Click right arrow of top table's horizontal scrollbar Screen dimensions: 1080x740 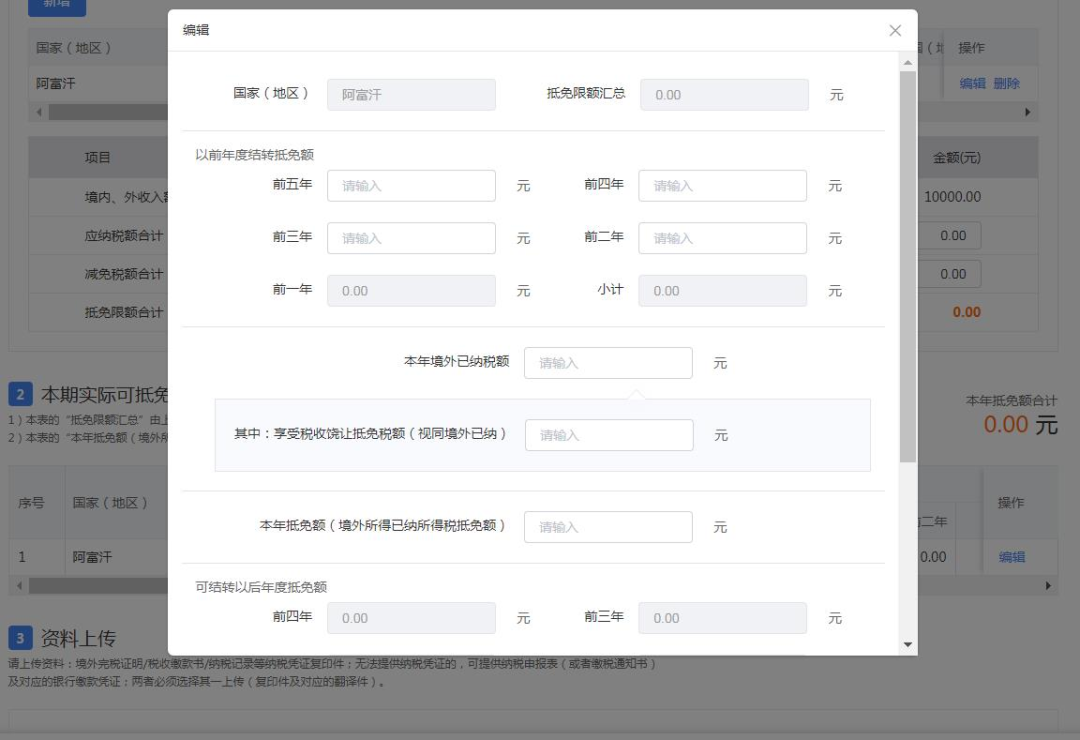click(x=1027, y=112)
